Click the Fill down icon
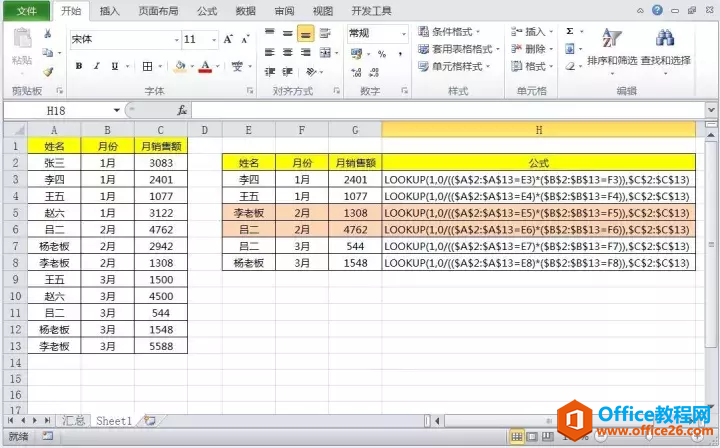The height and width of the screenshot is (448, 720). pyautogui.click(x=570, y=49)
